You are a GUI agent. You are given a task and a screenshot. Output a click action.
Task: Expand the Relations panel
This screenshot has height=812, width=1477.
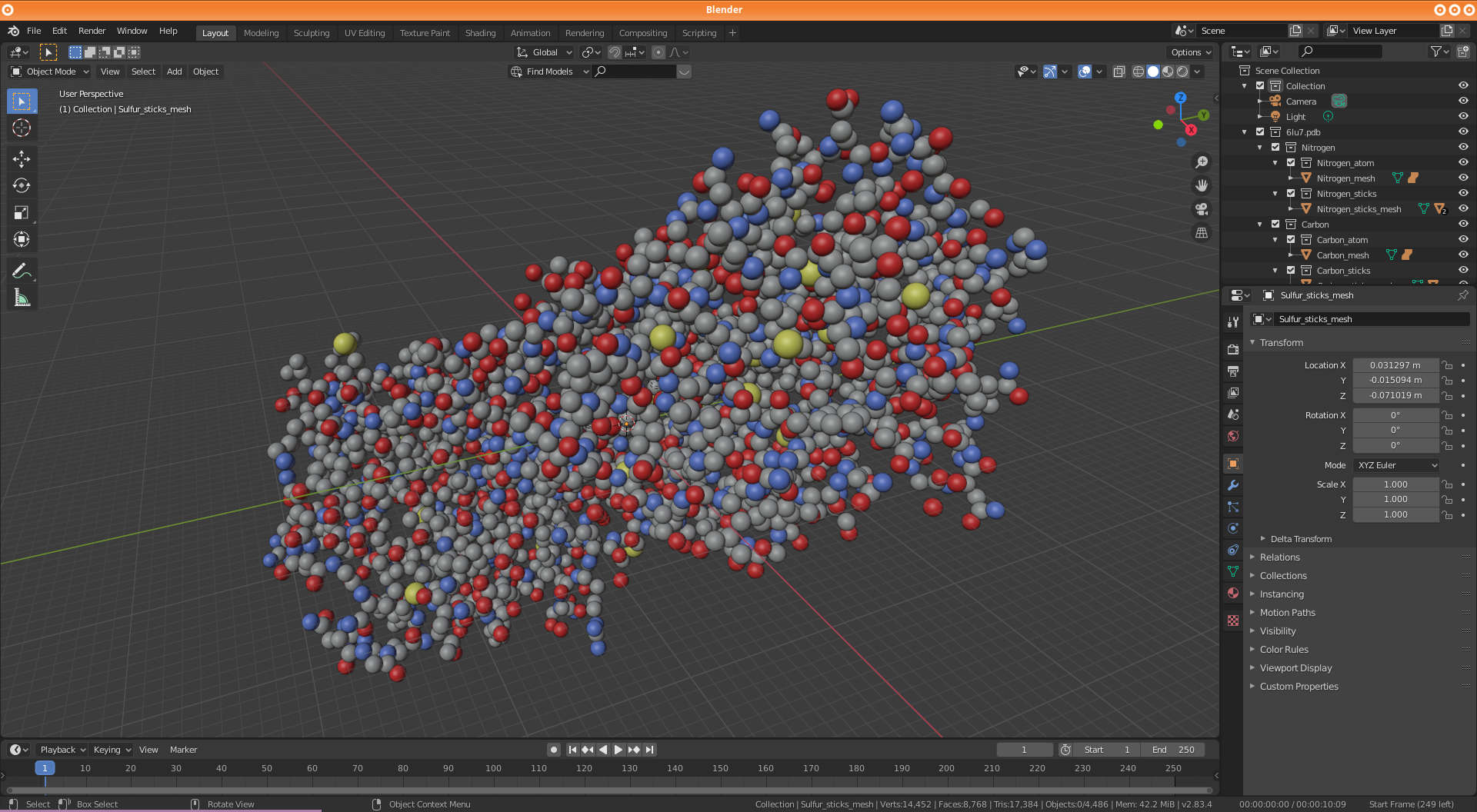point(1279,557)
